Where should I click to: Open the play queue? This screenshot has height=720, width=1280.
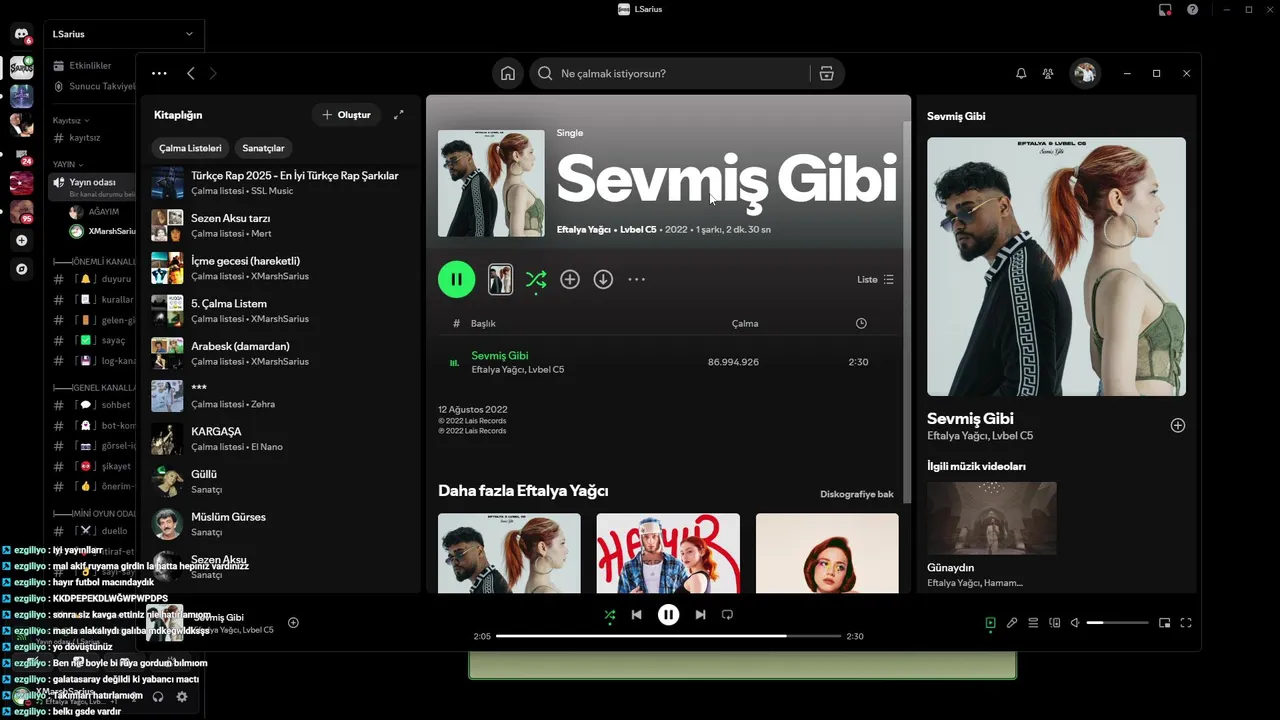pos(1033,623)
